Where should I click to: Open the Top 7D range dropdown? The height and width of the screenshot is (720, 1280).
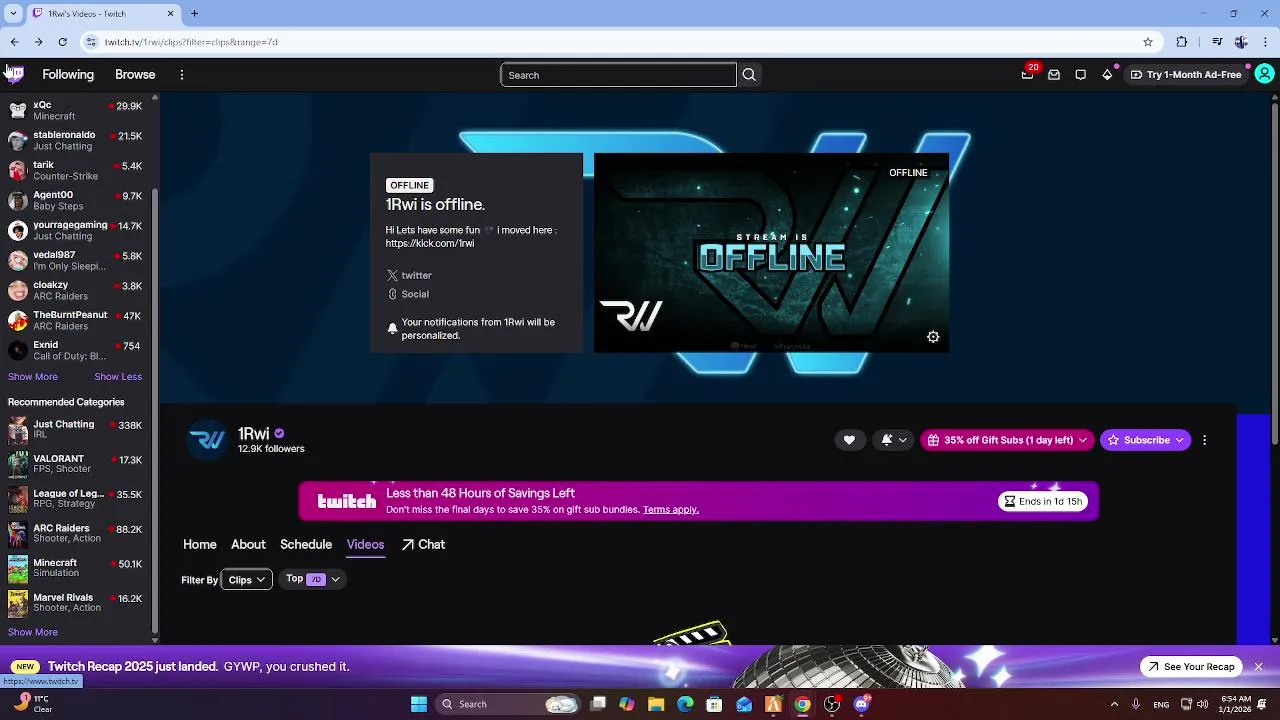click(313, 579)
